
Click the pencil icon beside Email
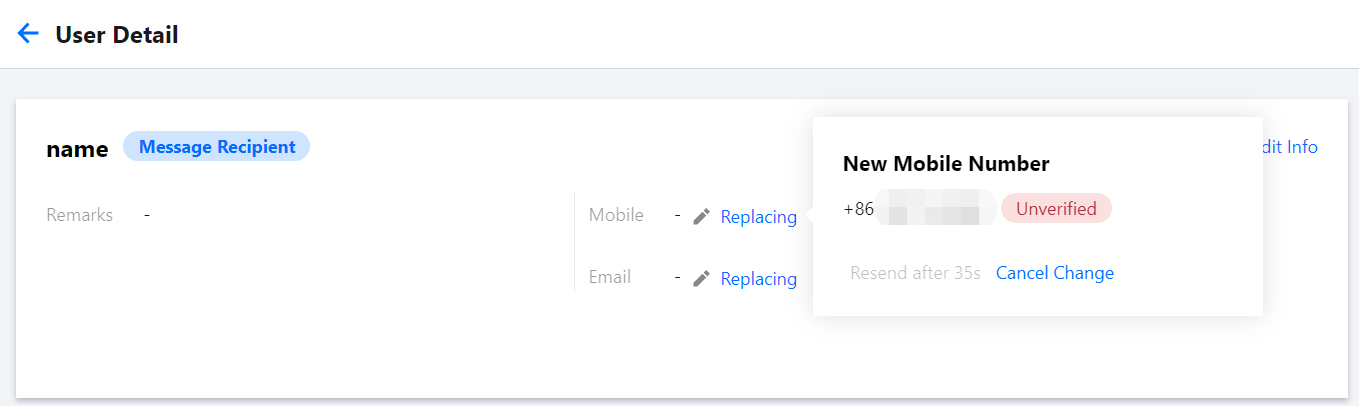point(702,278)
